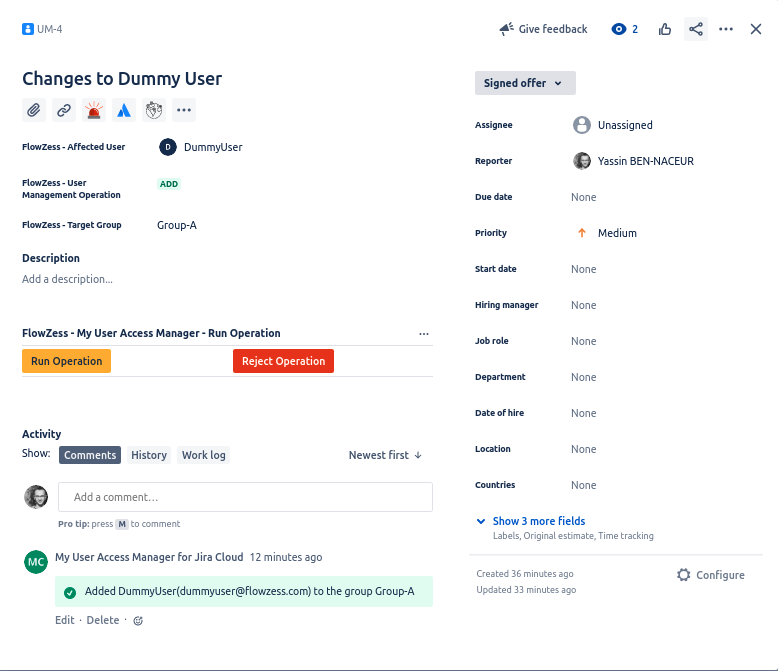This screenshot has height=671, width=778.
Task: Click the Add a comment input
Action: 245,497
